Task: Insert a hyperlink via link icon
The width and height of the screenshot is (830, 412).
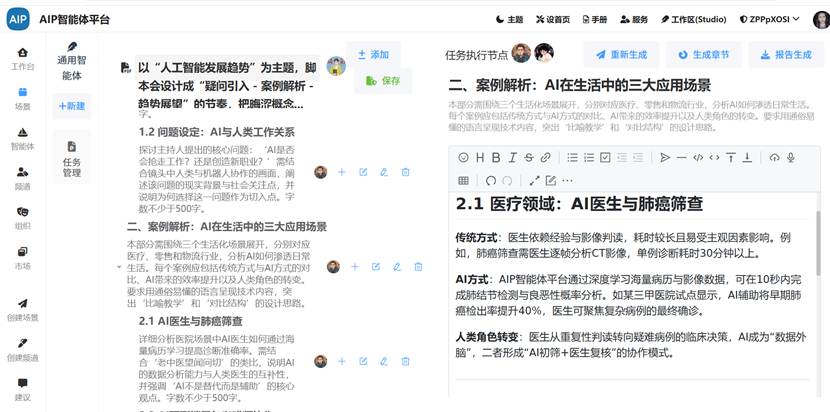Action: click(x=545, y=157)
